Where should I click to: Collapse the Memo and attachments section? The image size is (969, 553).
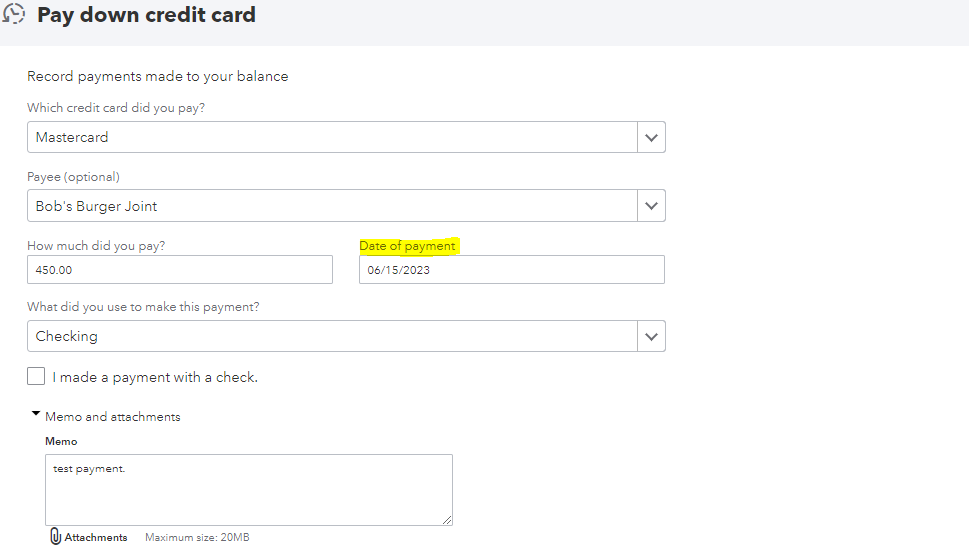[x=36, y=414]
